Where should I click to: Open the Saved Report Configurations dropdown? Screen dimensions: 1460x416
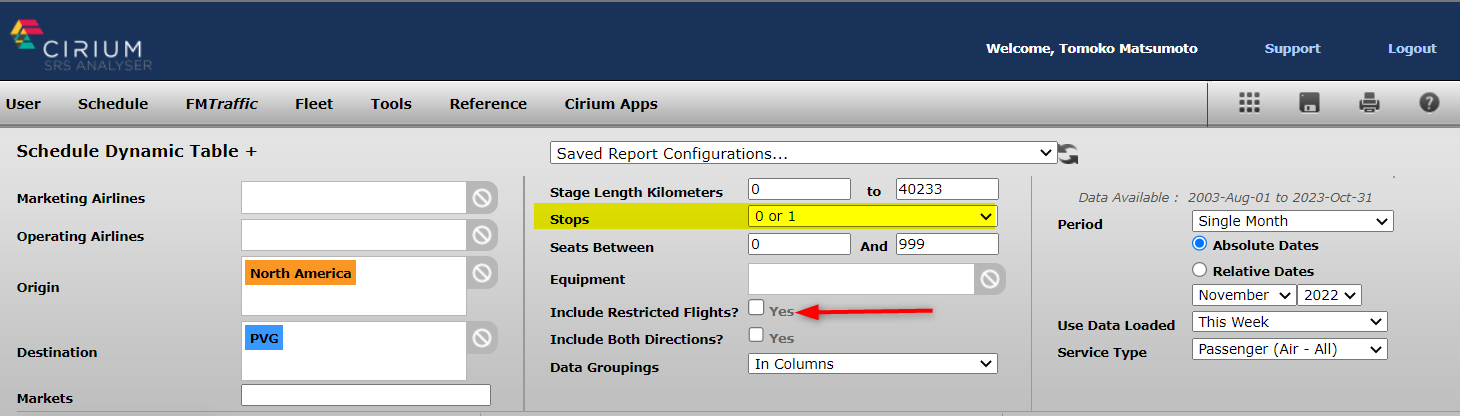coord(803,153)
